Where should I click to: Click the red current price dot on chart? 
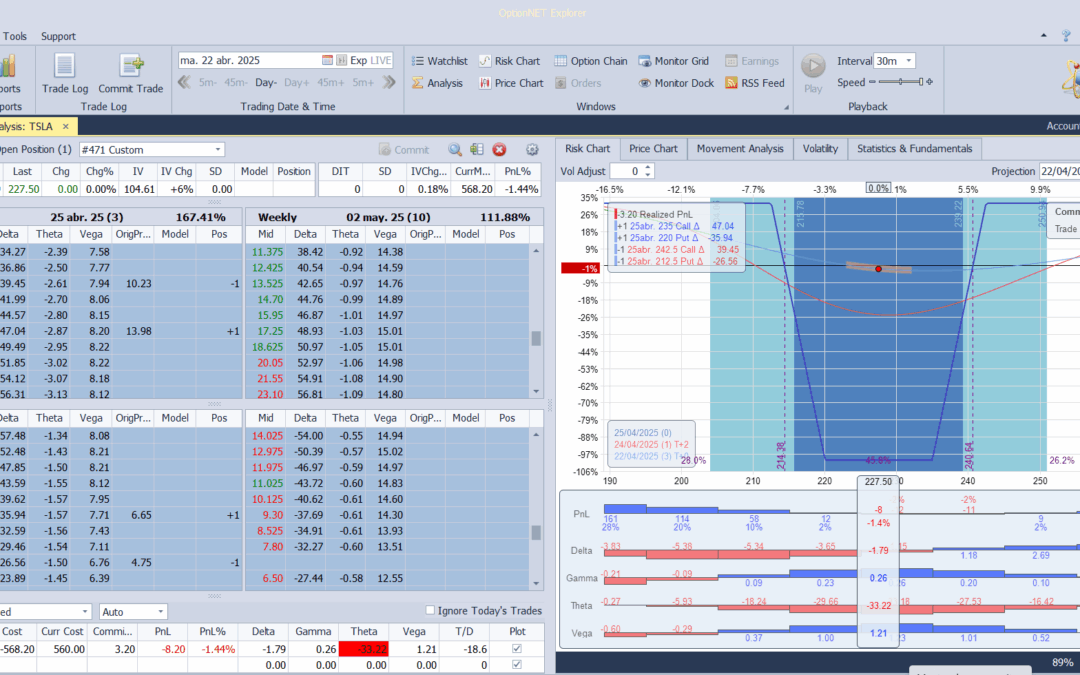[878, 269]
